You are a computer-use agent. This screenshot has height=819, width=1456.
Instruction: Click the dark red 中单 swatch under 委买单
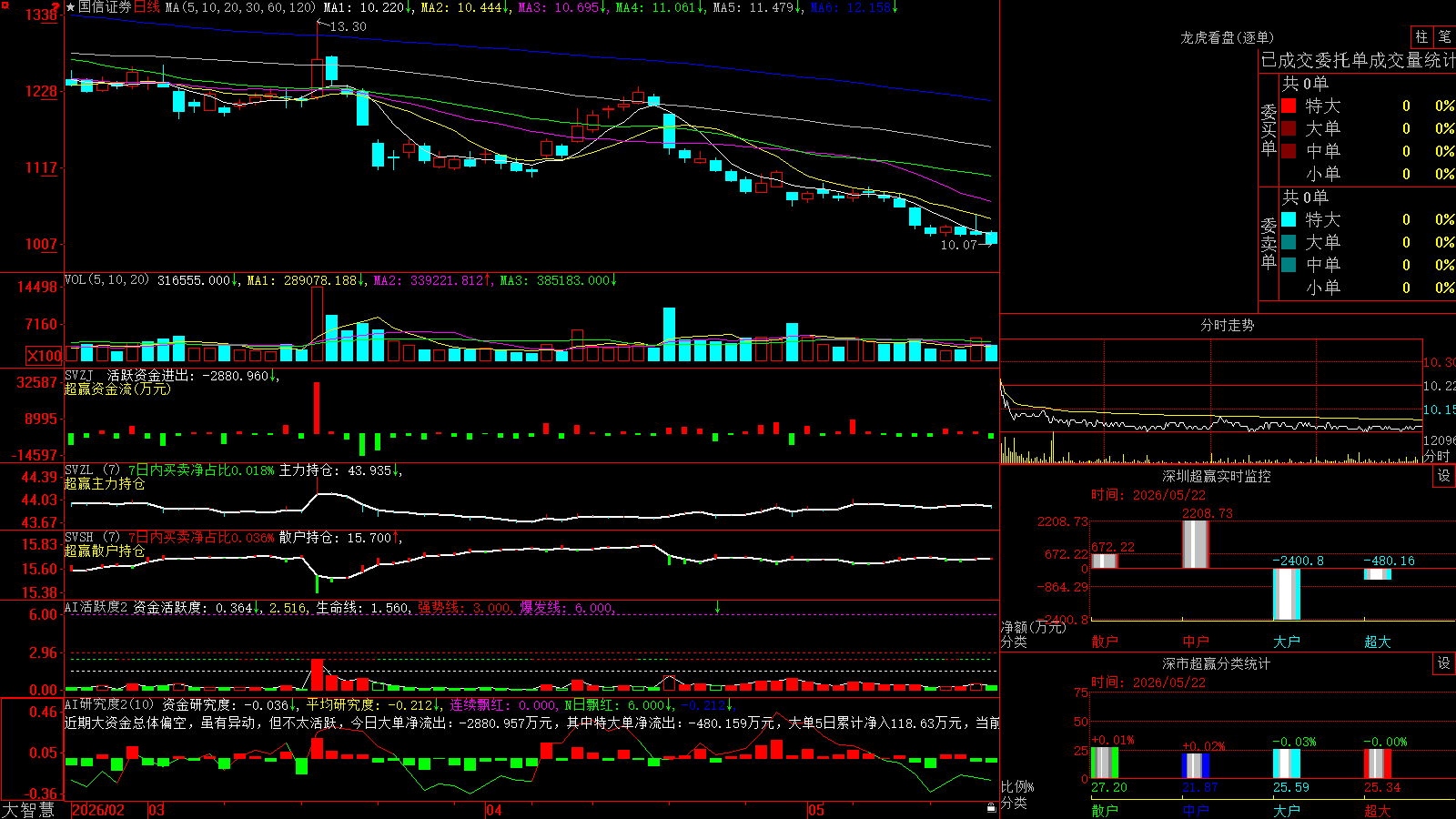(1289, 151)
